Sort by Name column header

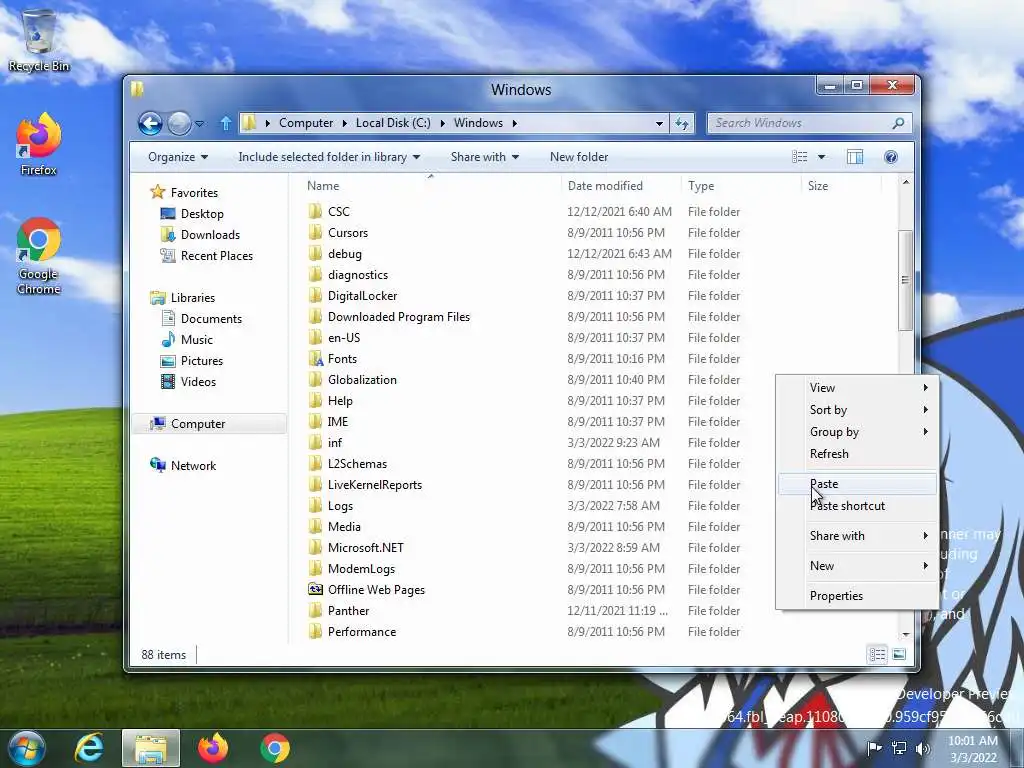coord(431,185)
